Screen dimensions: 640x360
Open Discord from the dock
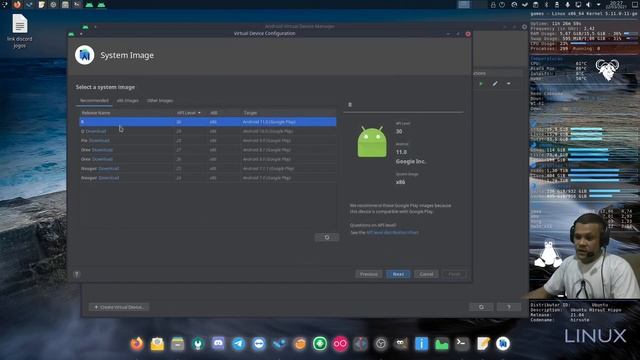218,344
